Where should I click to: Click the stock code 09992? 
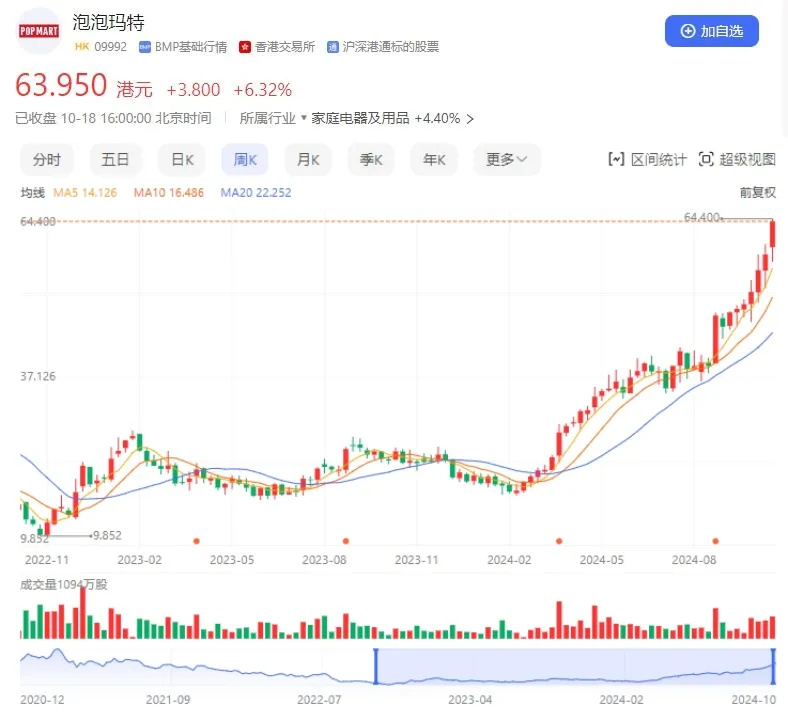click(111, 47)
